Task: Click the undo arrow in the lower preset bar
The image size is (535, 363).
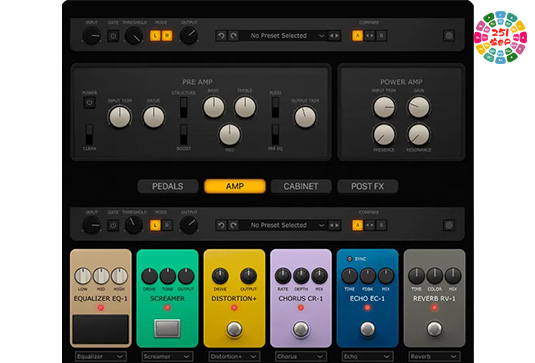Action: point(221,225)
